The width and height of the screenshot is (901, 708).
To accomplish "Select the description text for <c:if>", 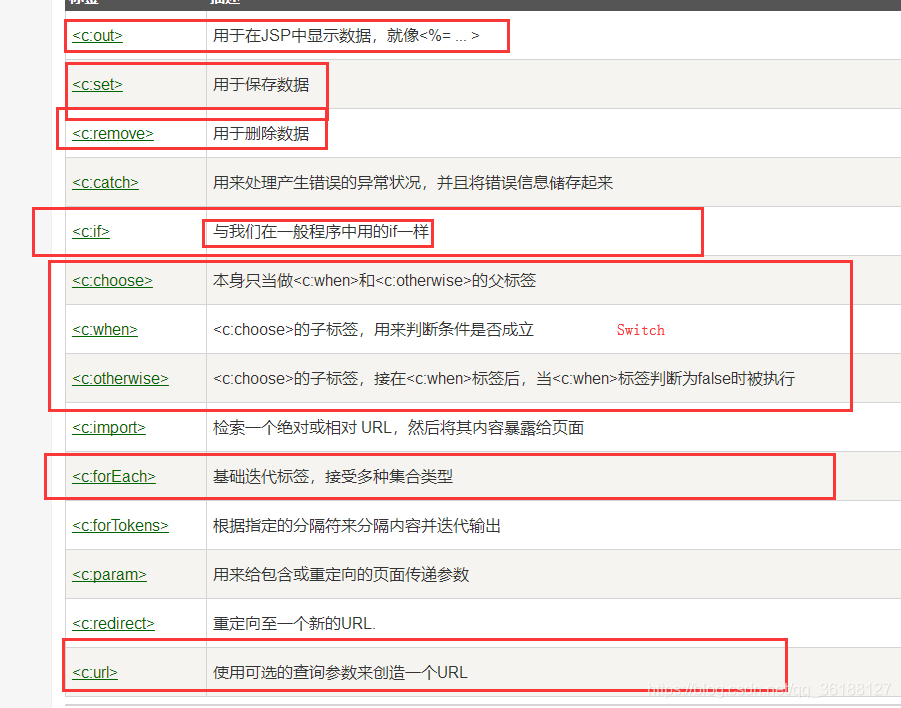I will (320, 231).
